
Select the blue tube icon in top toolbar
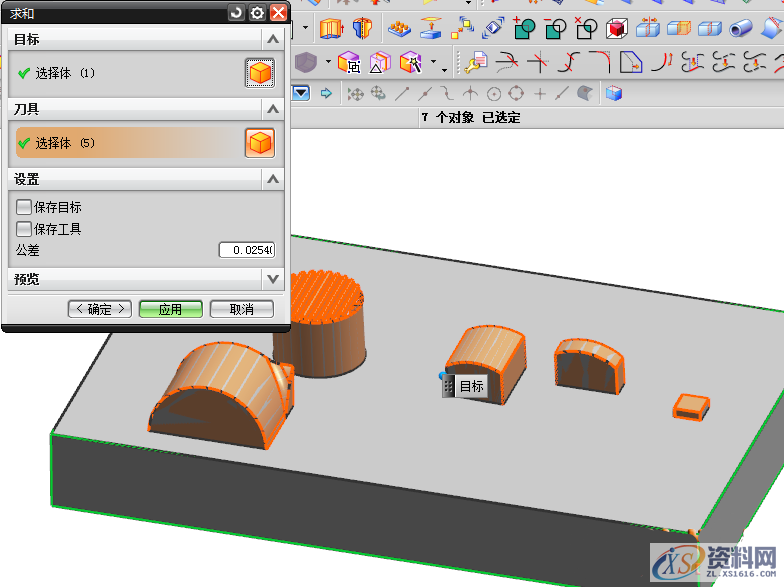[741, 28]
